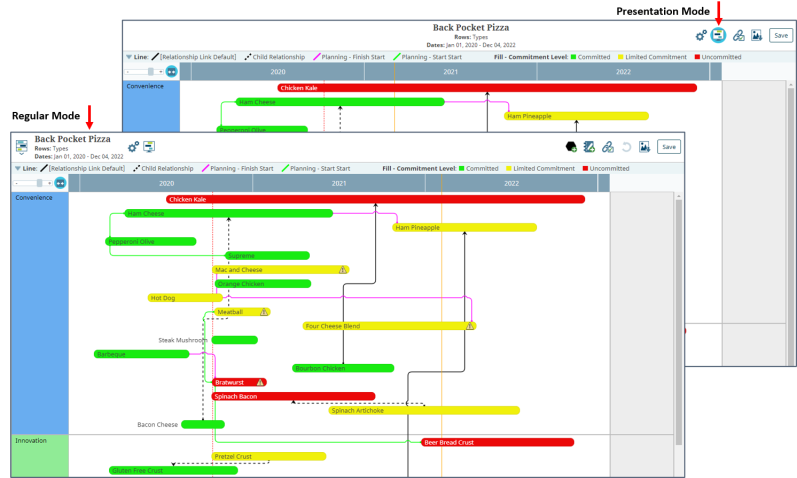Export image icon in Presentation Mode window
The image size is (797, 478).
pos(757,36)
